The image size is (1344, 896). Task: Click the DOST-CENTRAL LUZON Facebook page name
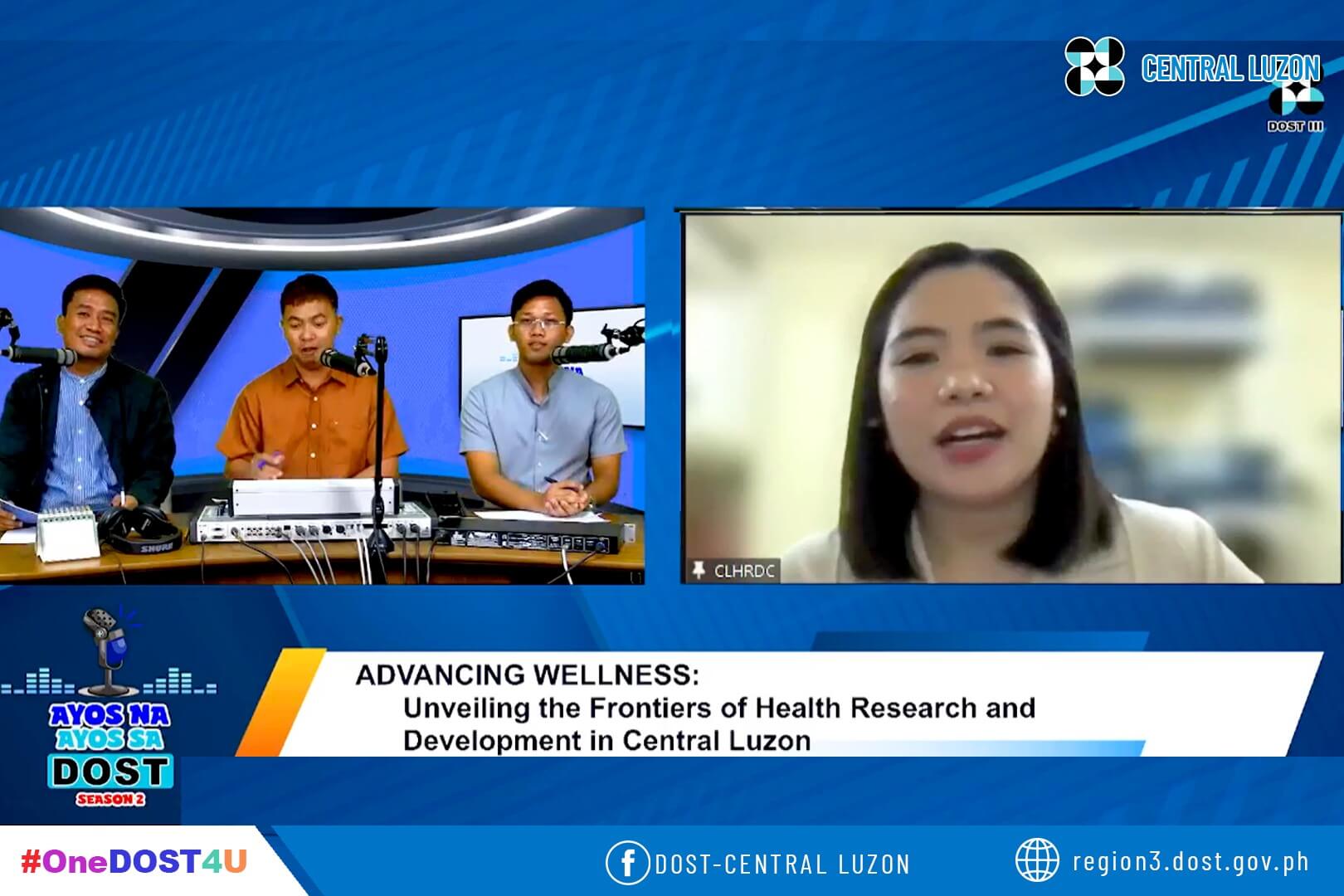(782, 864)
